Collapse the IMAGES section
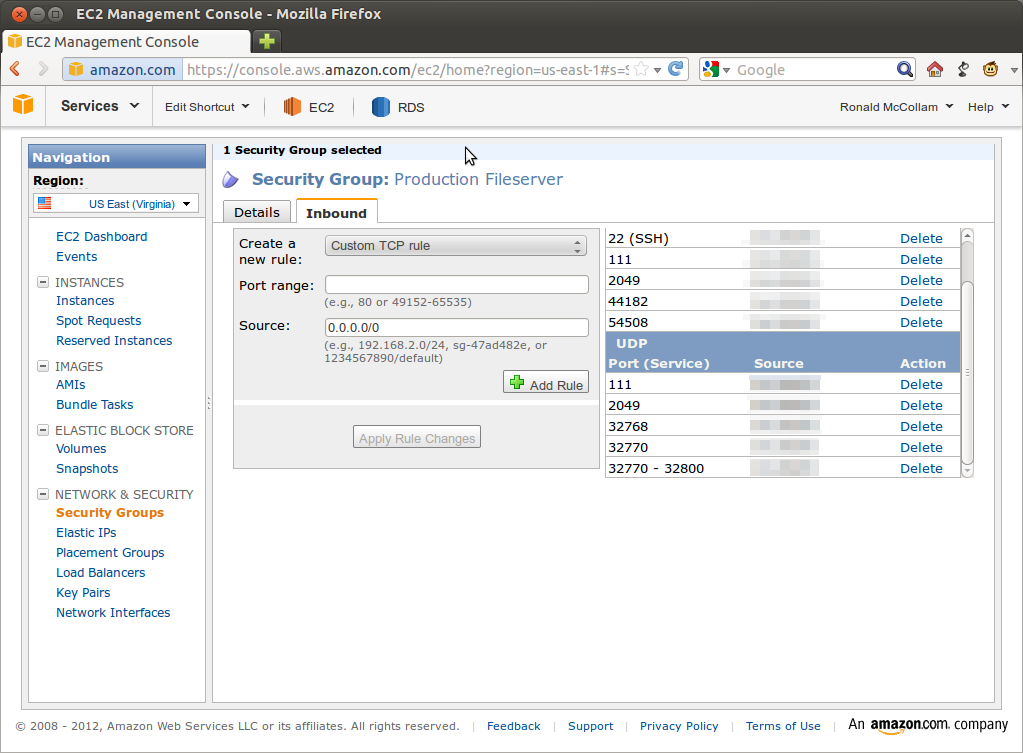Screen dimensions: 1023x753 coord(43,366)
